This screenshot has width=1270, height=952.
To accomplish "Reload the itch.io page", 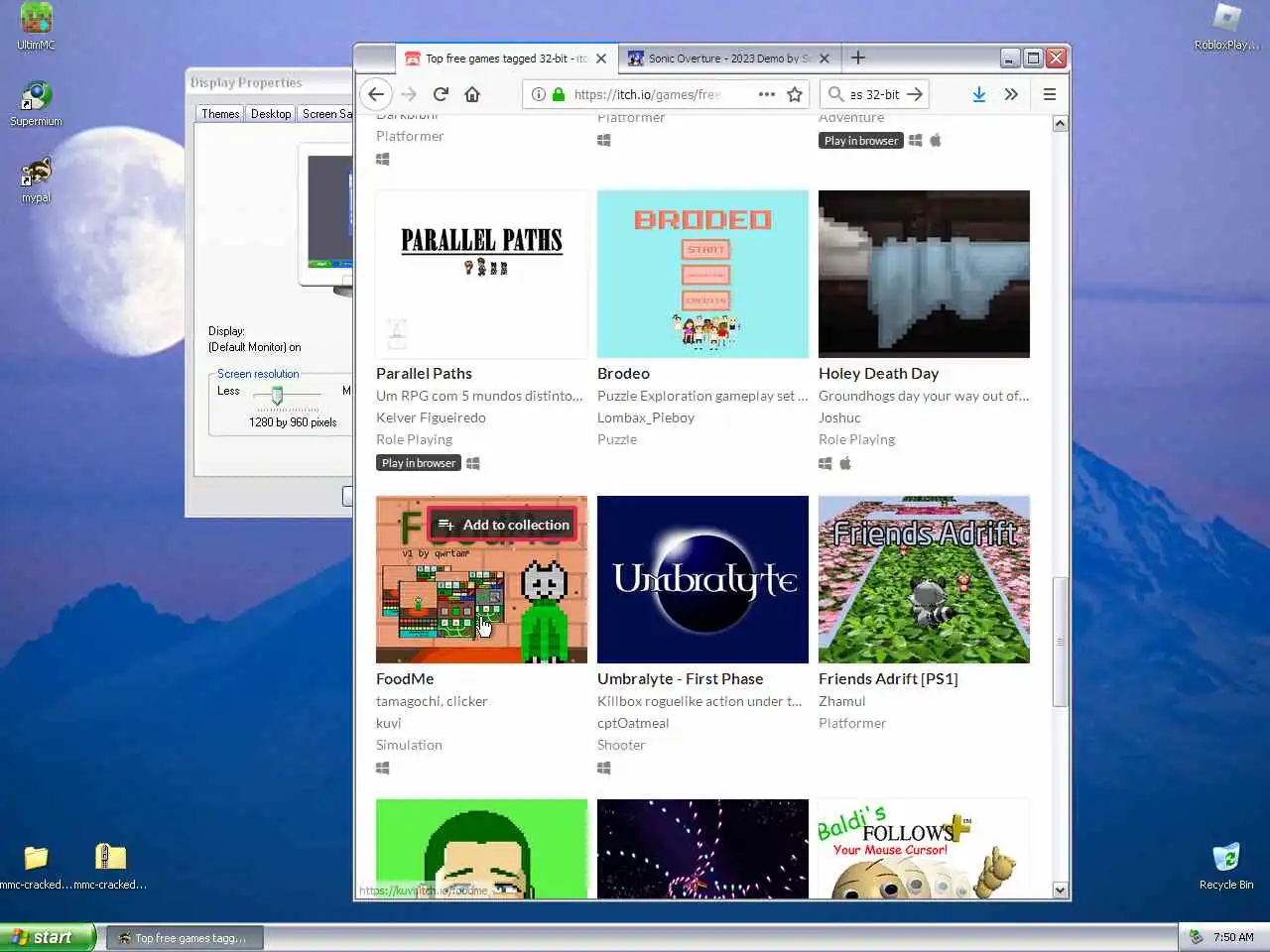I will [x=441, y=94].
